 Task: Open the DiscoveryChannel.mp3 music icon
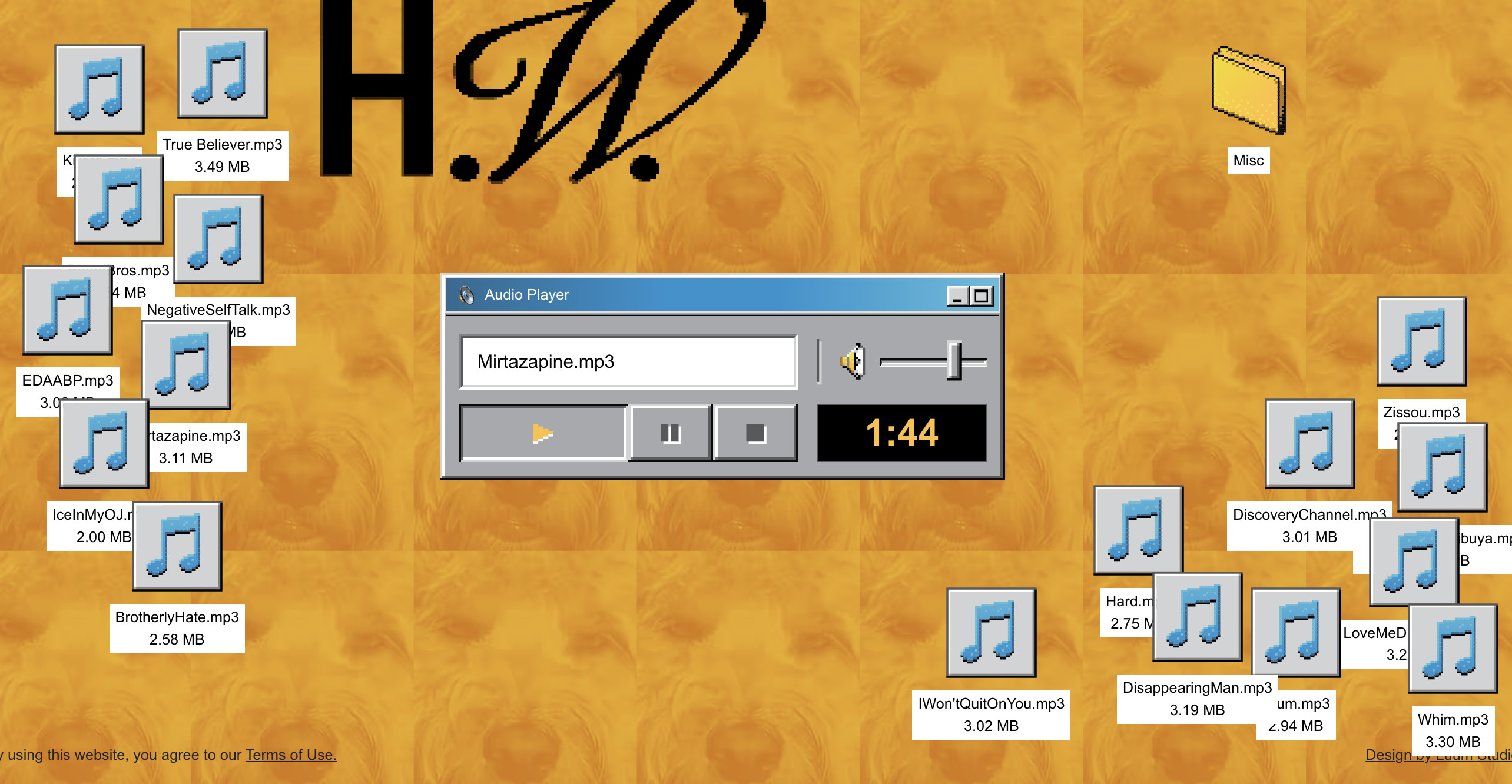pos(1310,444)
